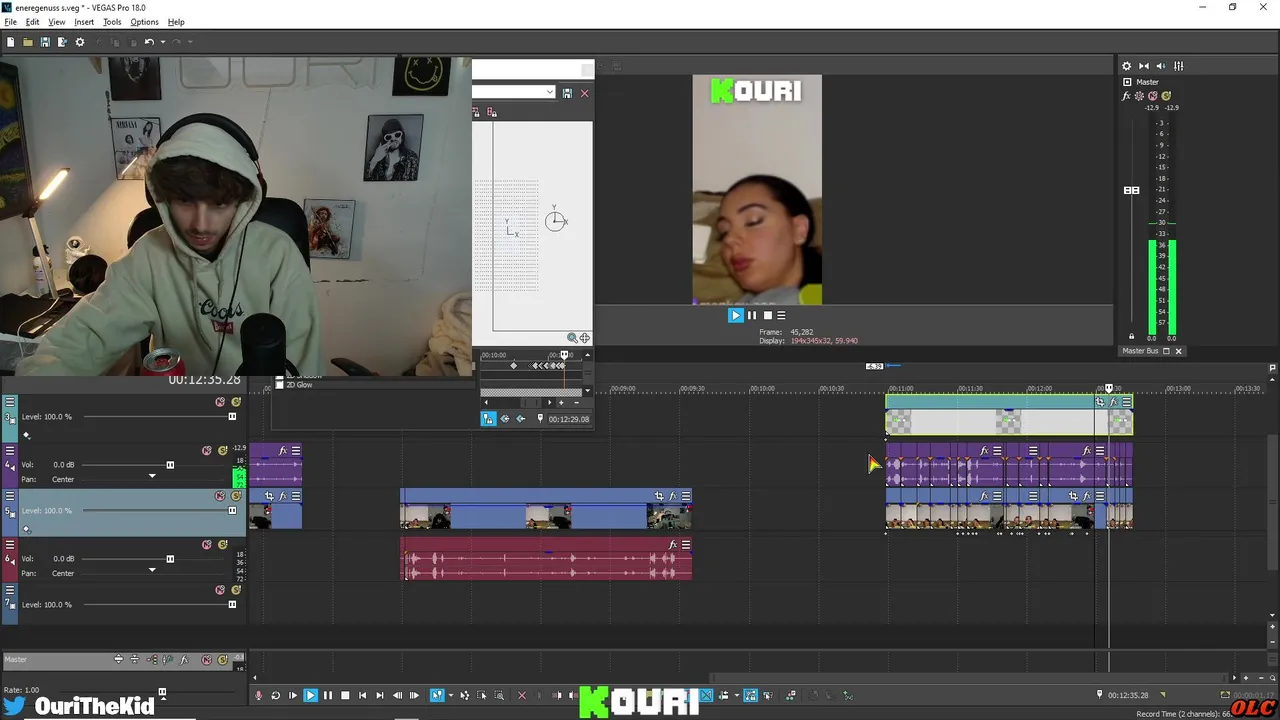Click Master Bus panel undock window icon
Screen dimensions: 1280x720
point(1166,351)
